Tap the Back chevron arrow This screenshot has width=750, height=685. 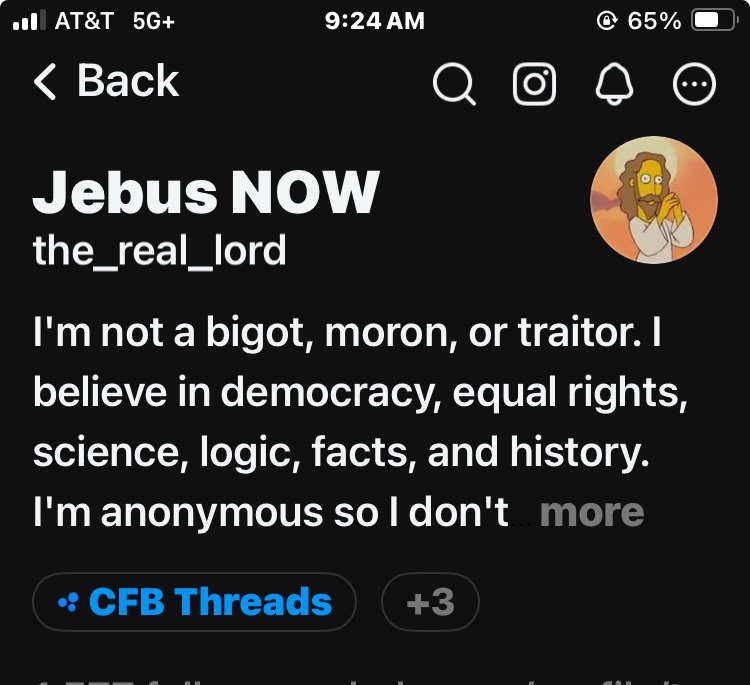click(x=45, y=82)
